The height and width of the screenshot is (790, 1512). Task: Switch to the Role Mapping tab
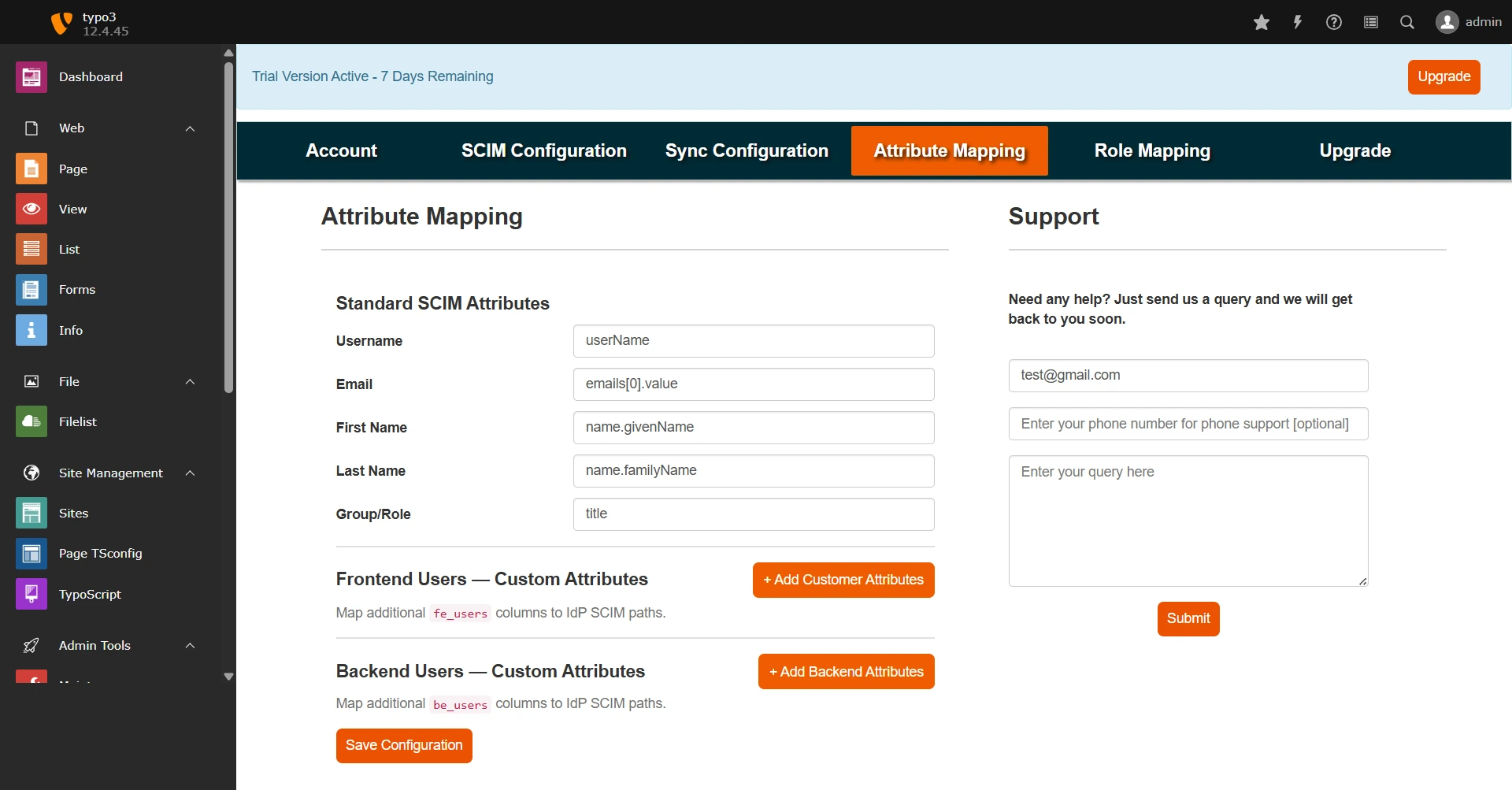(x=1152, y=151)
